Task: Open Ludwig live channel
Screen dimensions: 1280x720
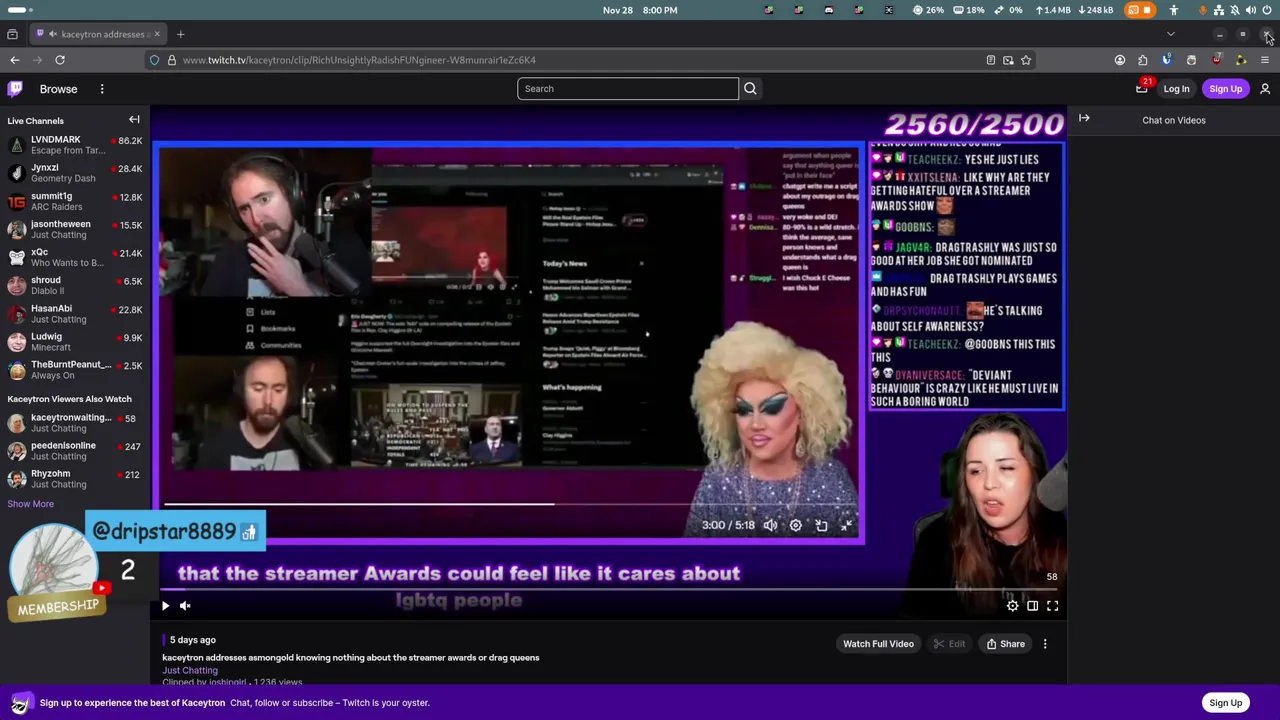Action: 75,342
